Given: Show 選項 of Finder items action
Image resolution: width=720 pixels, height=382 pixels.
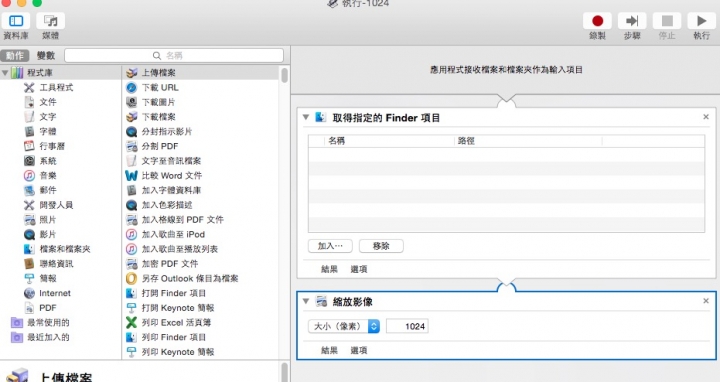Looking at the screenshot, I should [x=359, y=269].
